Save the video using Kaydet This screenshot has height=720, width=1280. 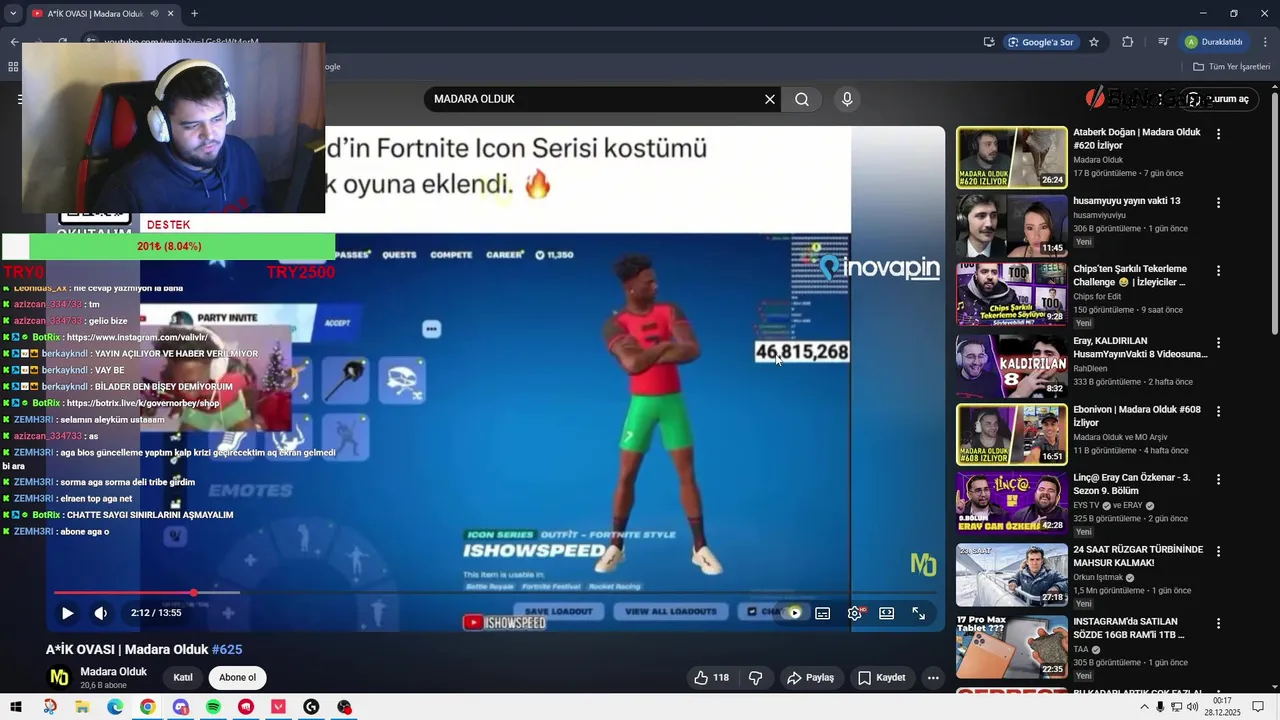point(882,678)
